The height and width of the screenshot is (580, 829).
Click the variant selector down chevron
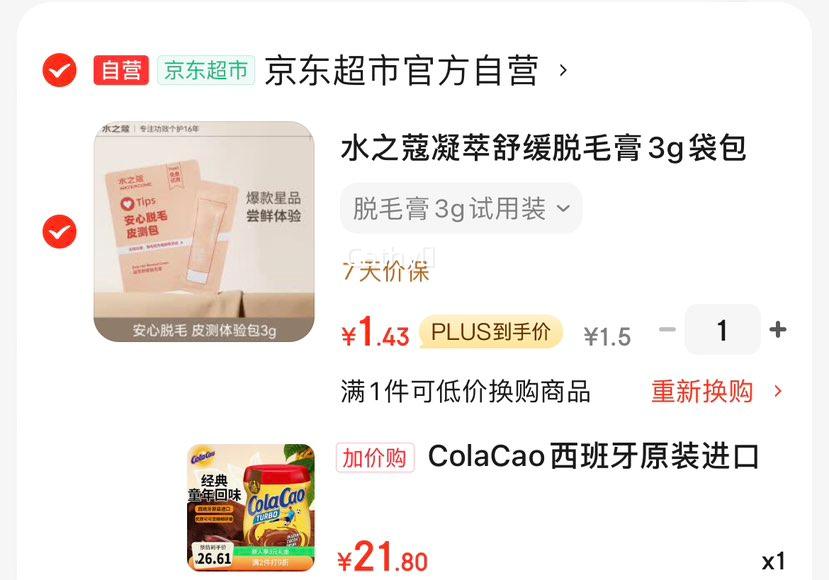click(x=564, y=208)
